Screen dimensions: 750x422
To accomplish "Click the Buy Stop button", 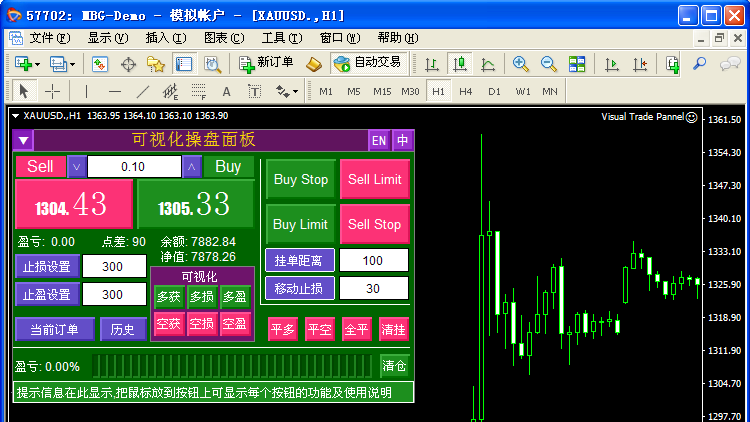I will (301, 179).
